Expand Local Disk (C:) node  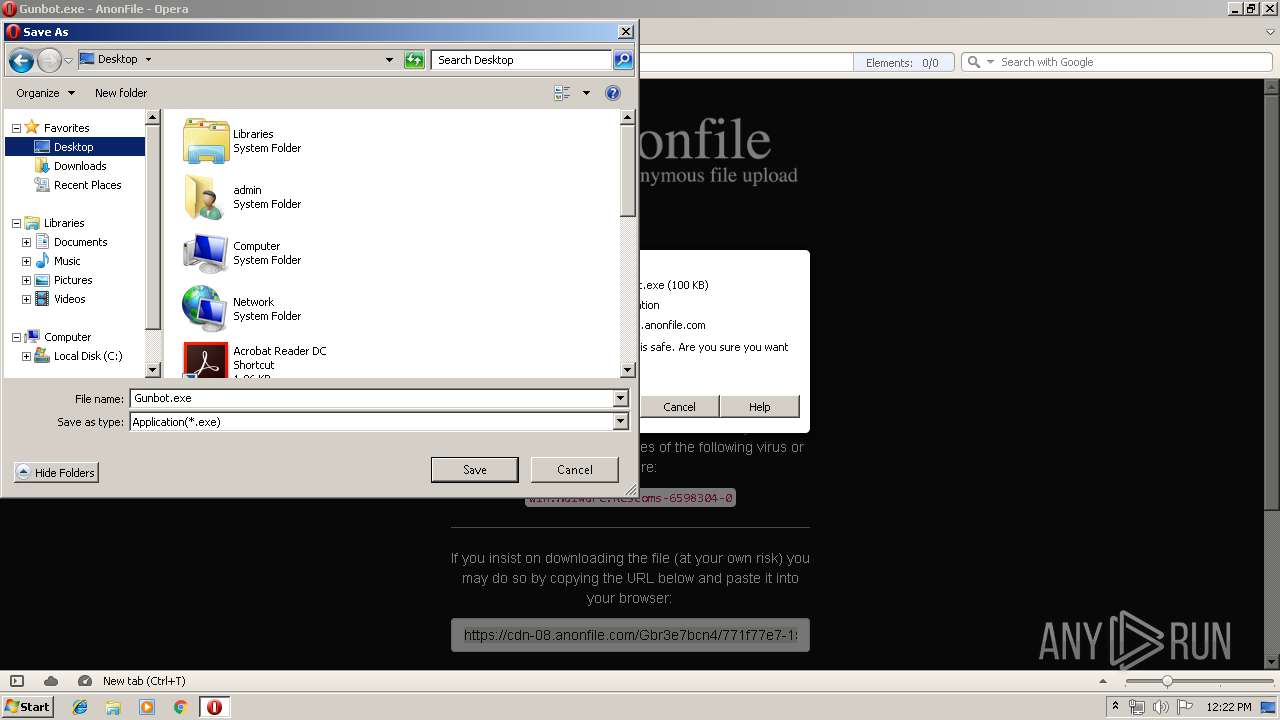click(x=27, y=356)
